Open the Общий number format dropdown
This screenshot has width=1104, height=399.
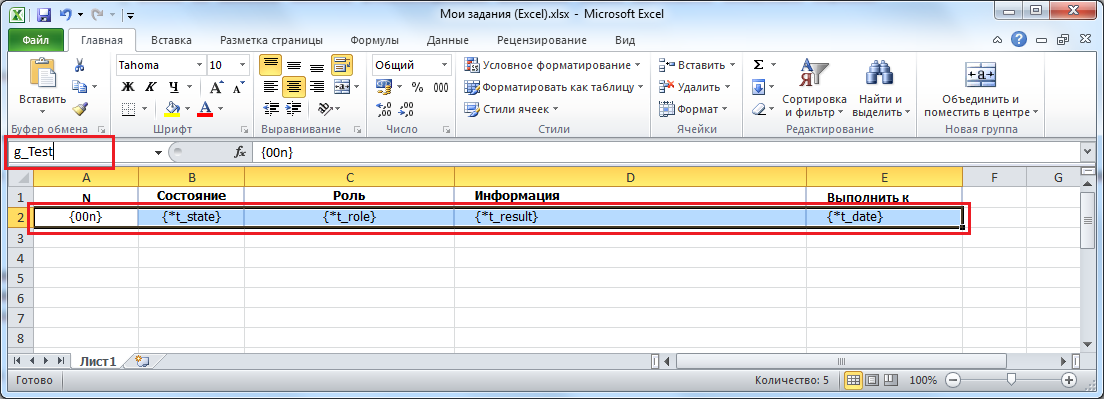[x=444, y=65]
